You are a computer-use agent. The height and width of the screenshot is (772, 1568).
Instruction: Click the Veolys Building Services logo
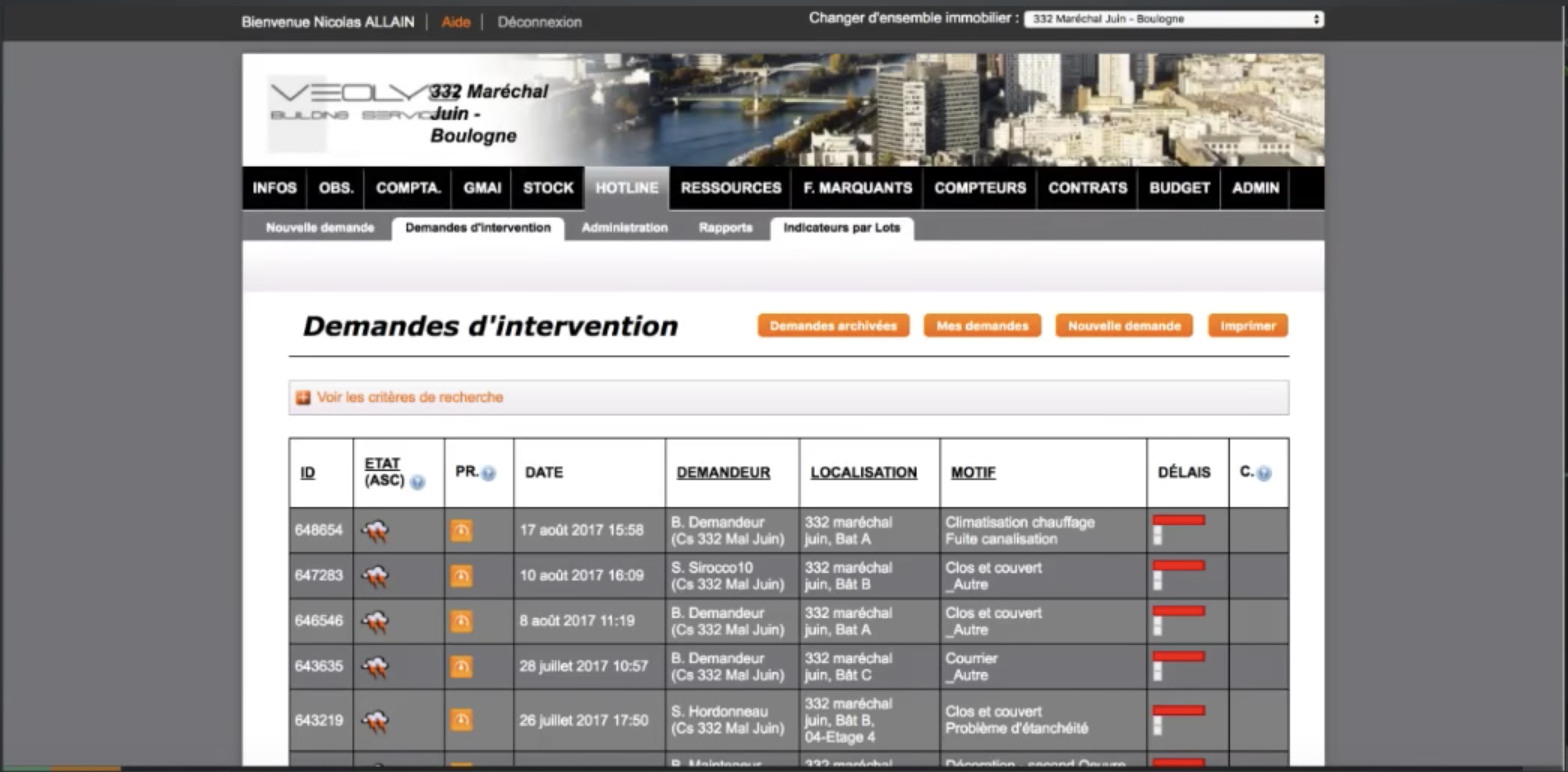[348, 102]
